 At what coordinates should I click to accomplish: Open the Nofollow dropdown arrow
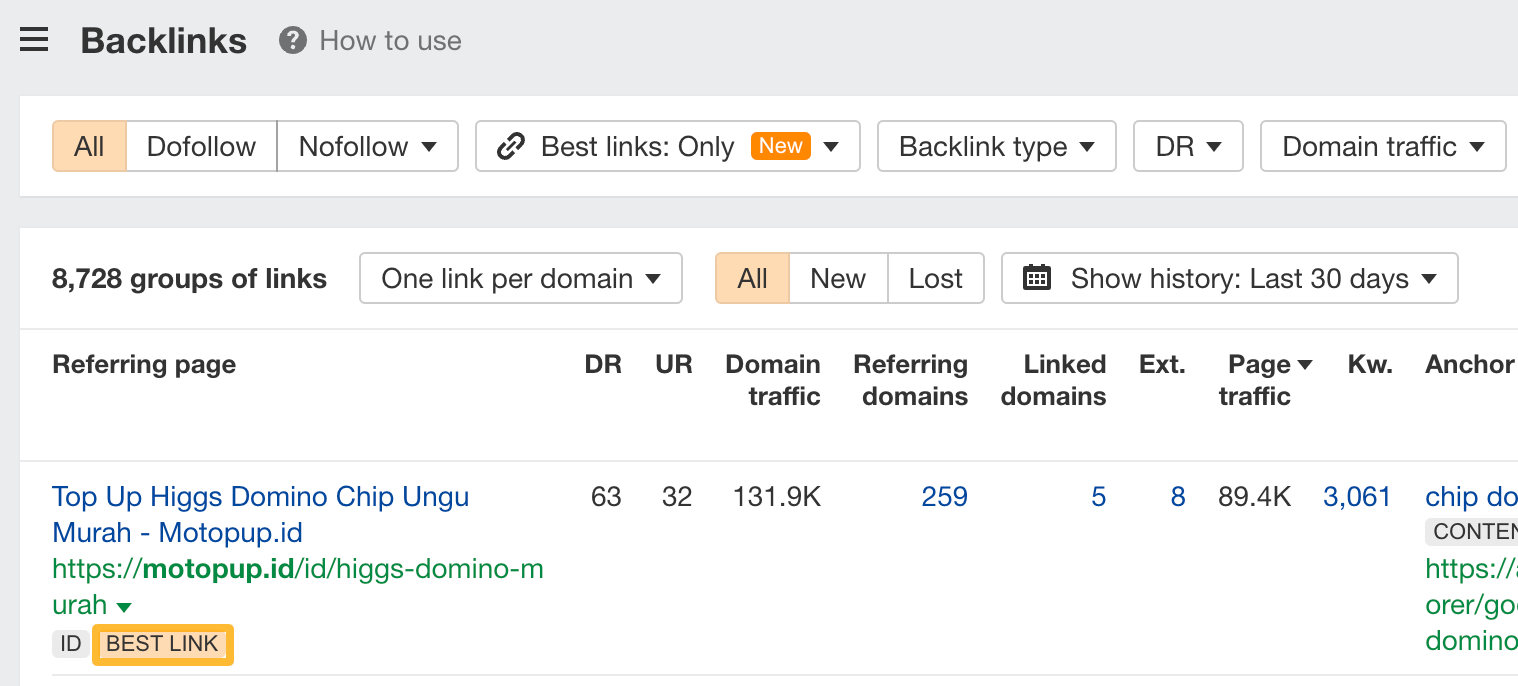(x=428, y=146)
